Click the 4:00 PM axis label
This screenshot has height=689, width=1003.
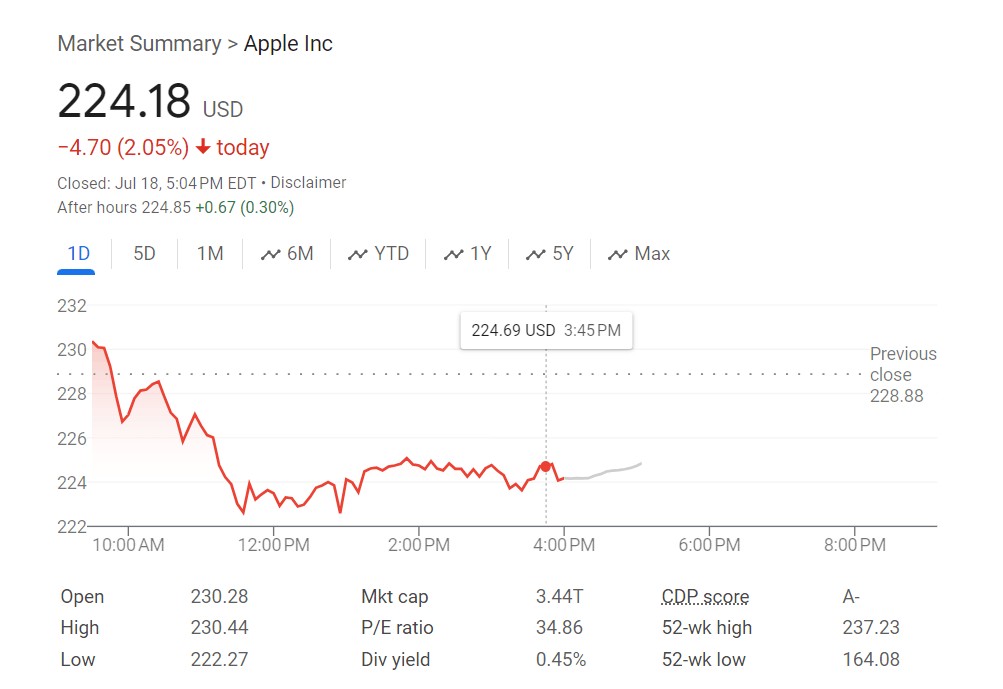[564, 545]
